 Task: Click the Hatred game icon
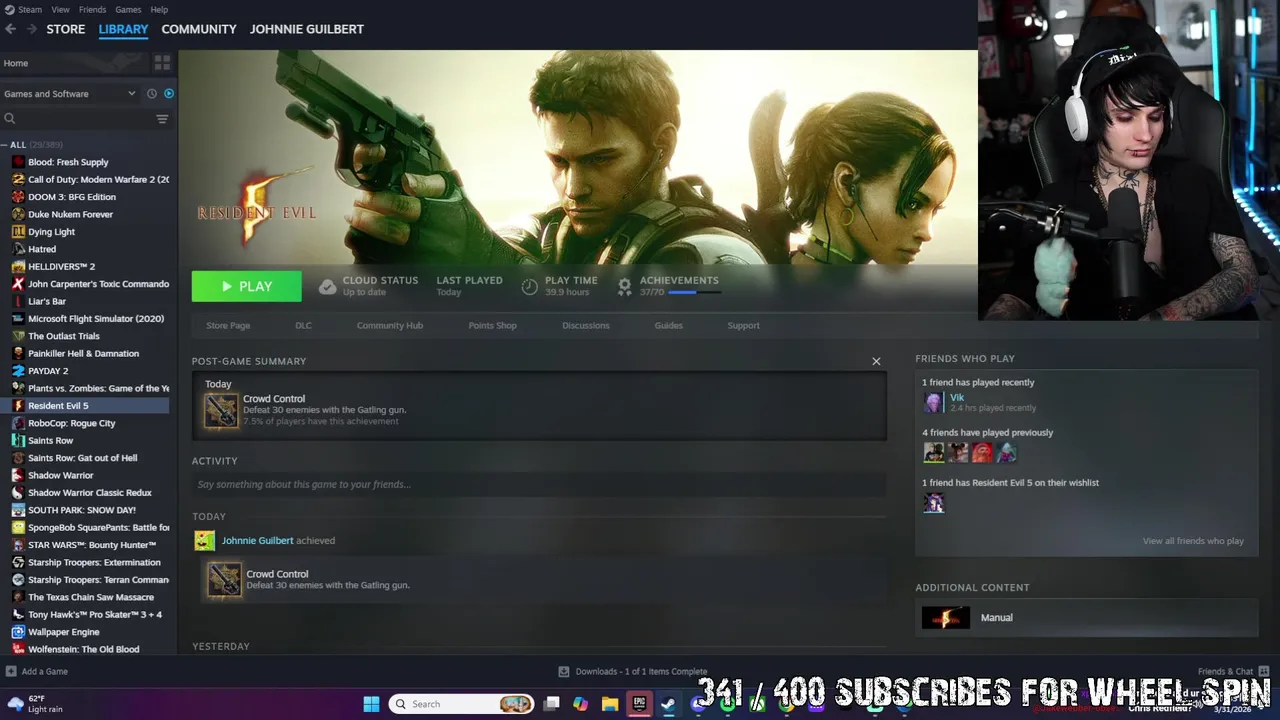point(18,249)
